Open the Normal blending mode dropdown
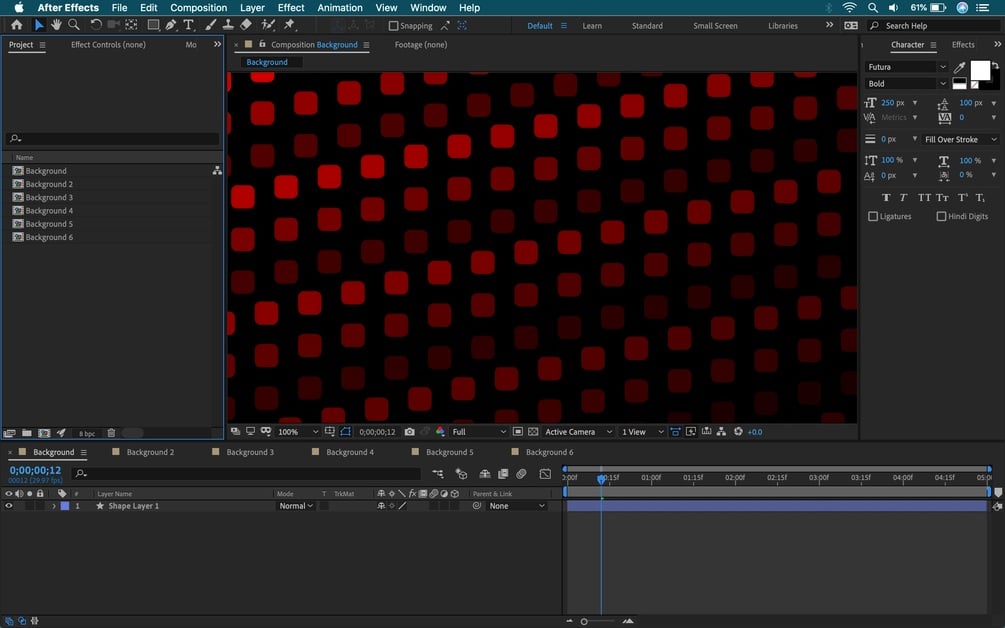This screenshot has height=628, width=1005. pos(296,506)
